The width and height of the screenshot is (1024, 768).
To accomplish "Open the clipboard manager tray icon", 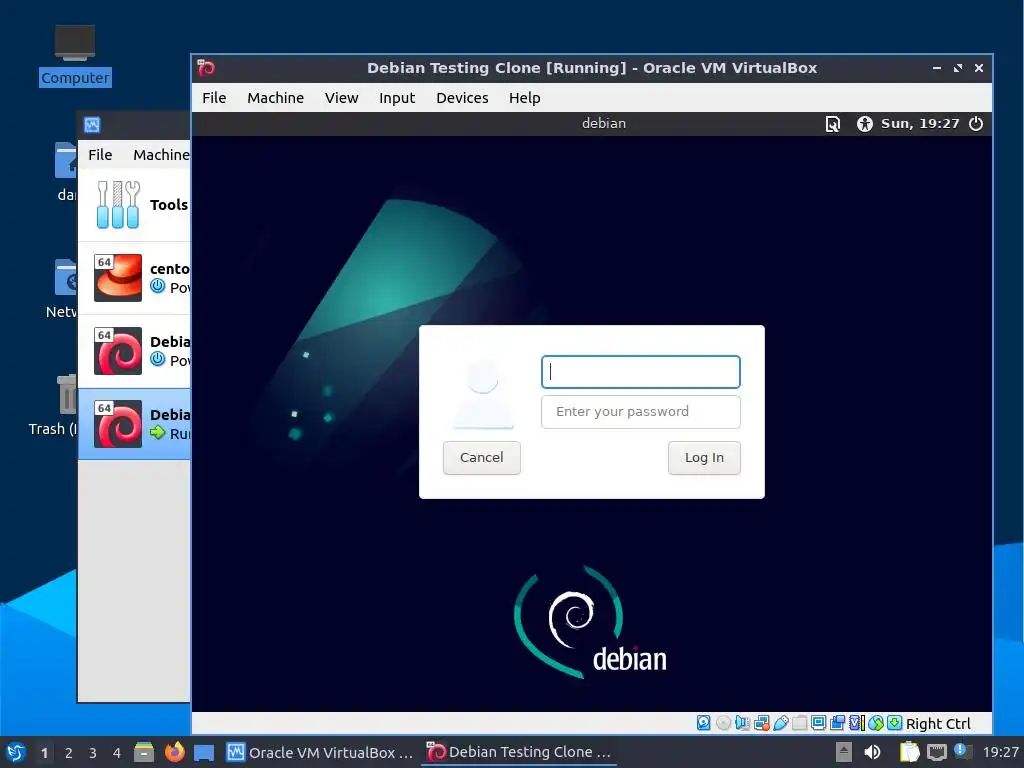I will (909, 752).
